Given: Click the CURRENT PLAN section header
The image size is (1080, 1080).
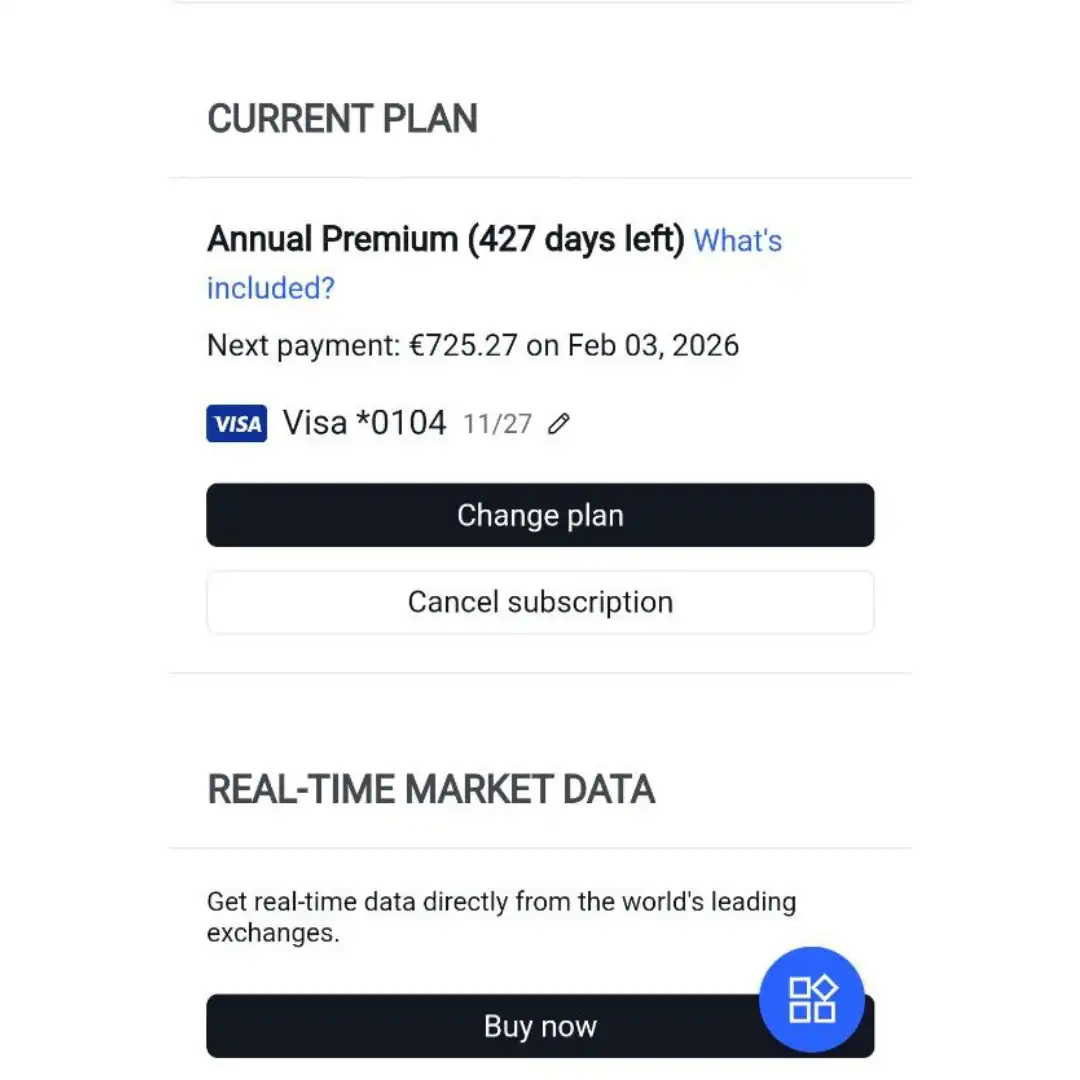Looking at the screenshot, I should tap(342, 119).
